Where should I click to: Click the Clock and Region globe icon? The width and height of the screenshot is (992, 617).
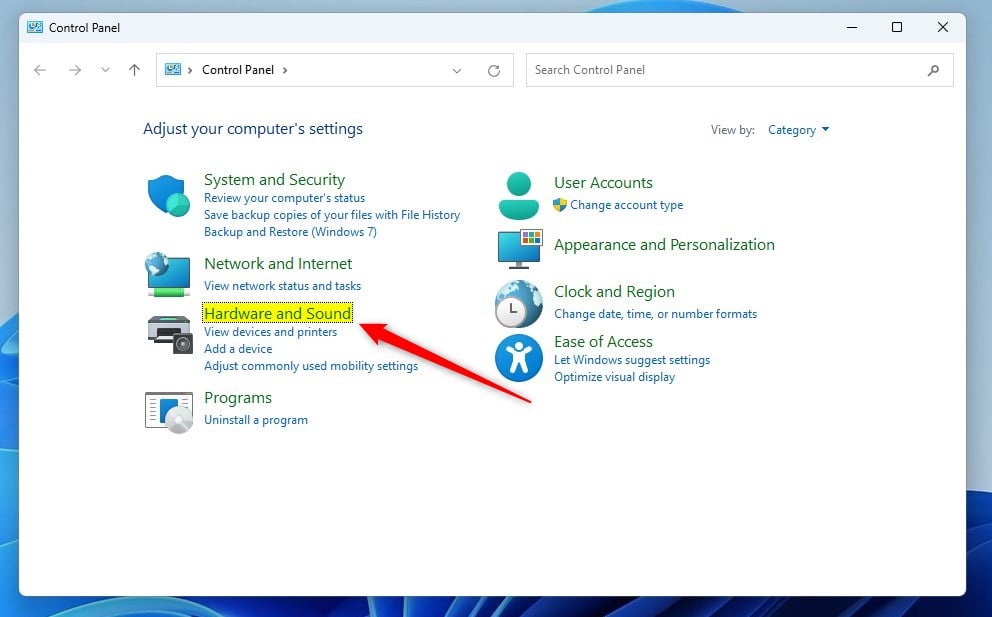point(519,304)
